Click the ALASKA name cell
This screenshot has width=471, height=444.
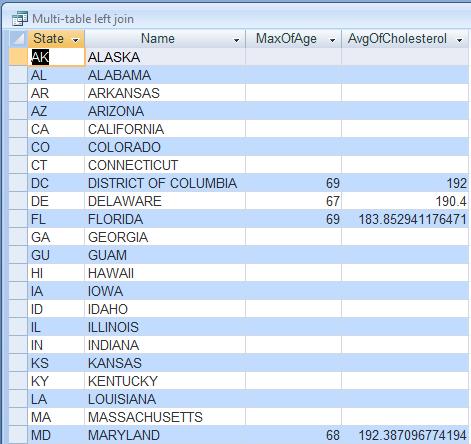[x=165, y=57]
